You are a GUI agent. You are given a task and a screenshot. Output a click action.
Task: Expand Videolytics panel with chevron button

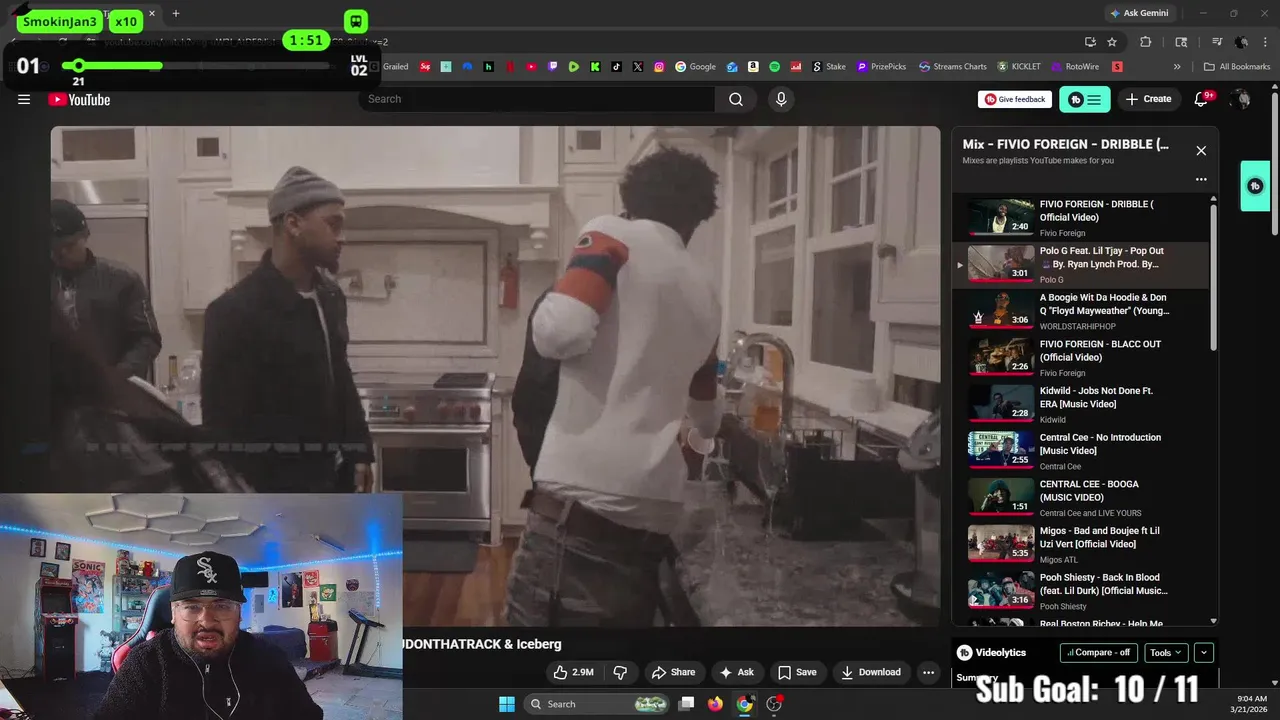1204,652
